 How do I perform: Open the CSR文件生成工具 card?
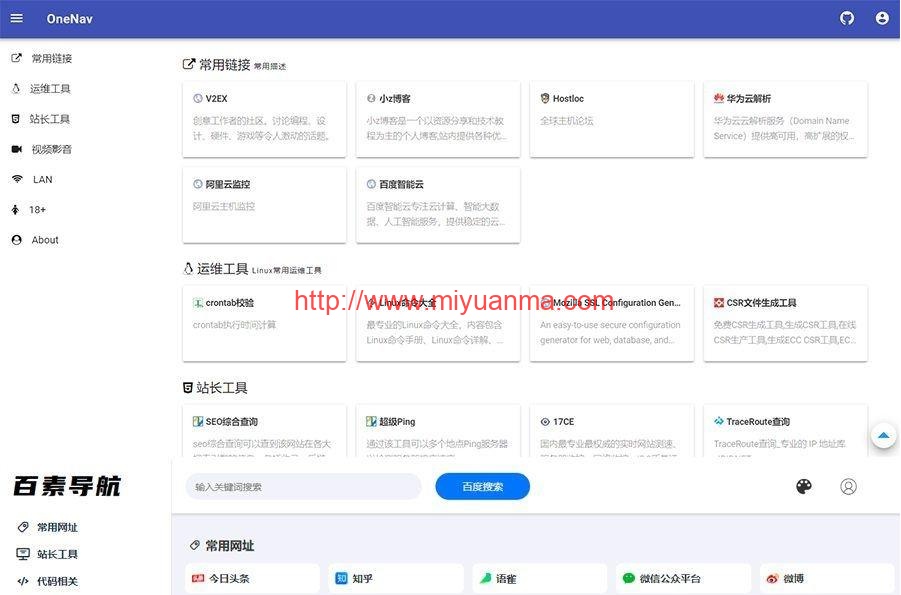[x=786, y=324]
